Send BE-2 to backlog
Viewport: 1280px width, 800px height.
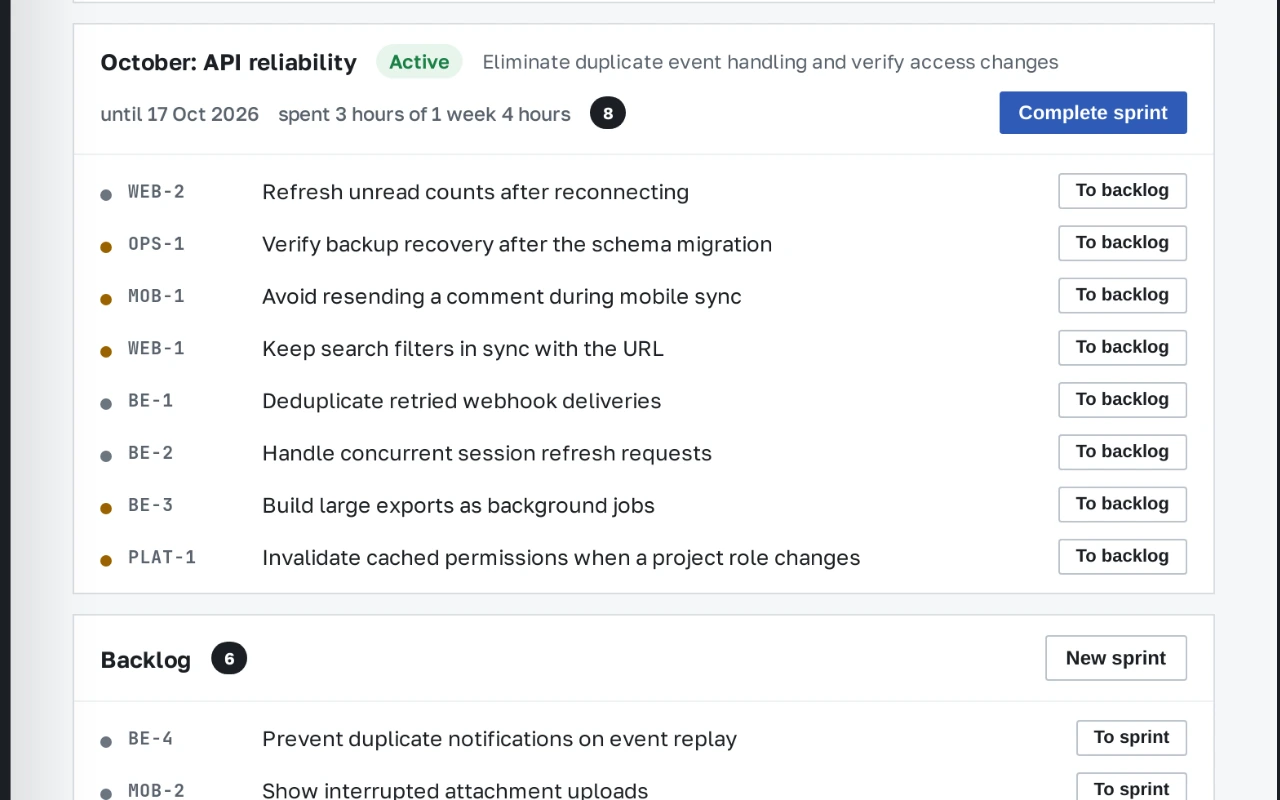[x=1122, y=451]
